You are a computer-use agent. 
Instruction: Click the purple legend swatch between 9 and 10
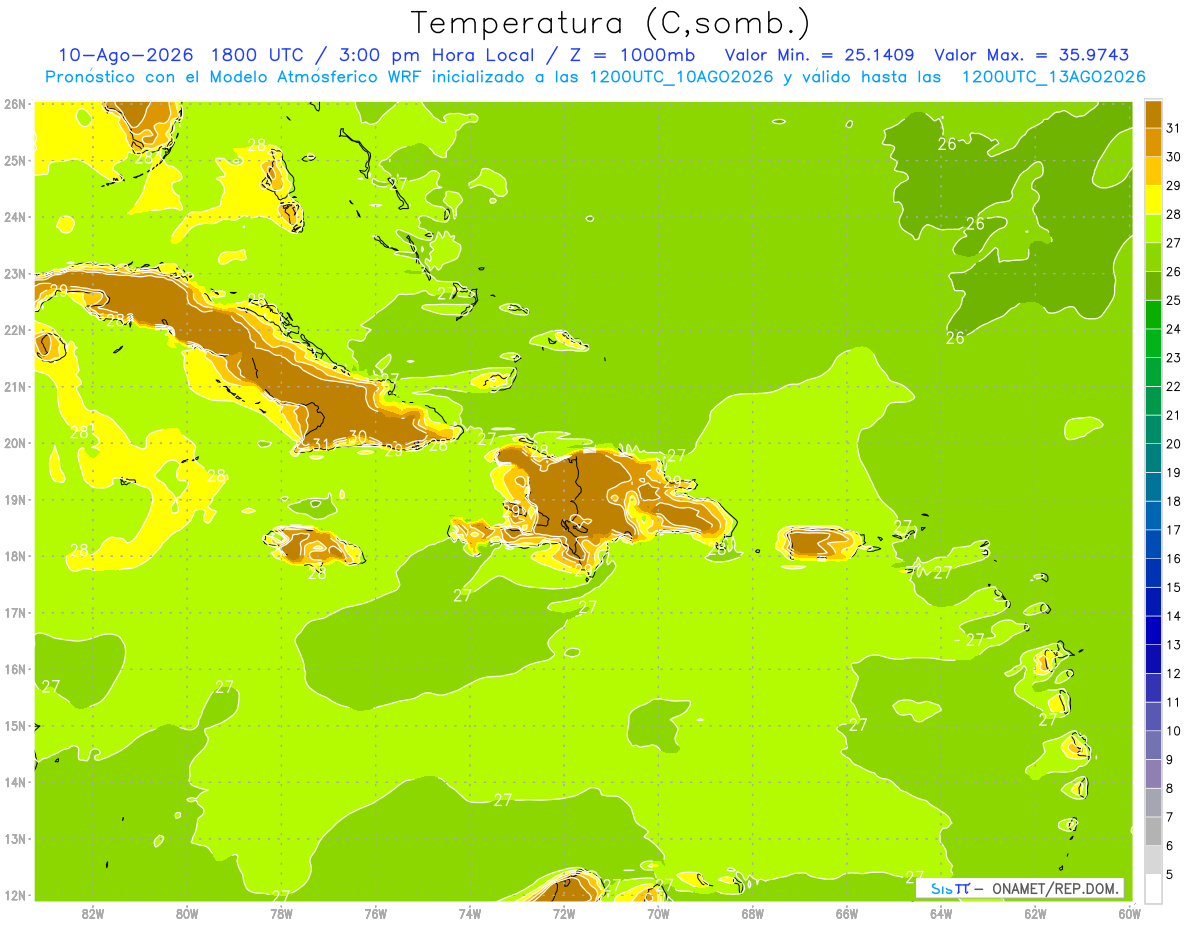click(1153, 745)
